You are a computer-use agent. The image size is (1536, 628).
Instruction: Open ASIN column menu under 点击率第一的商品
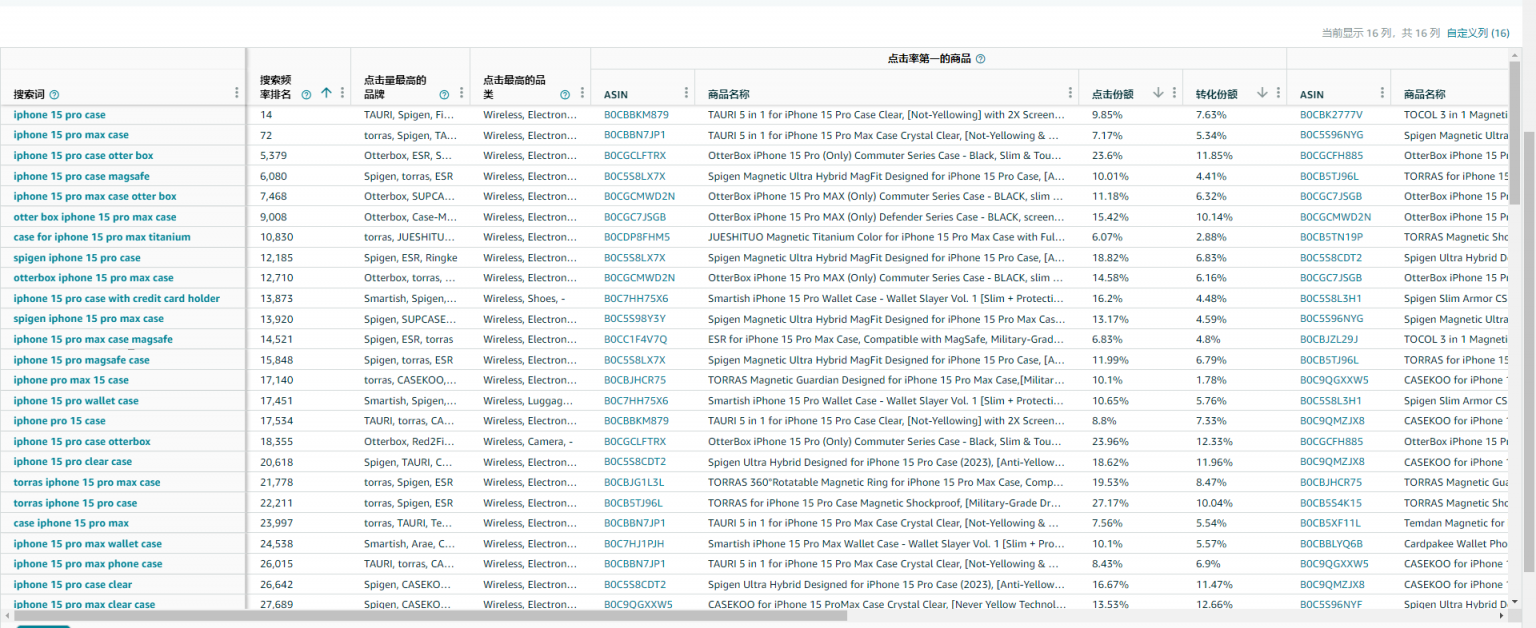686,93
